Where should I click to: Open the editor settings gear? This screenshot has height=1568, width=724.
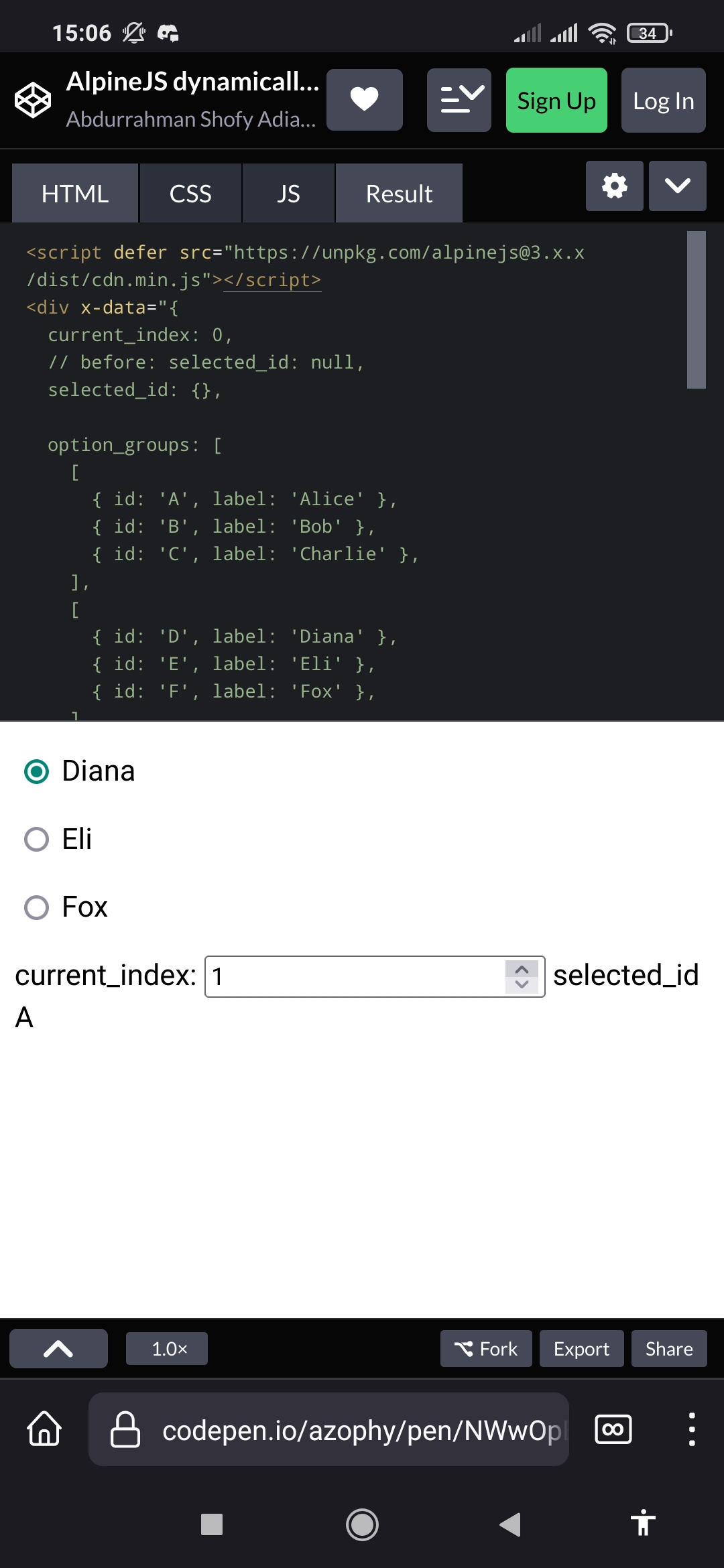(613, 187)
